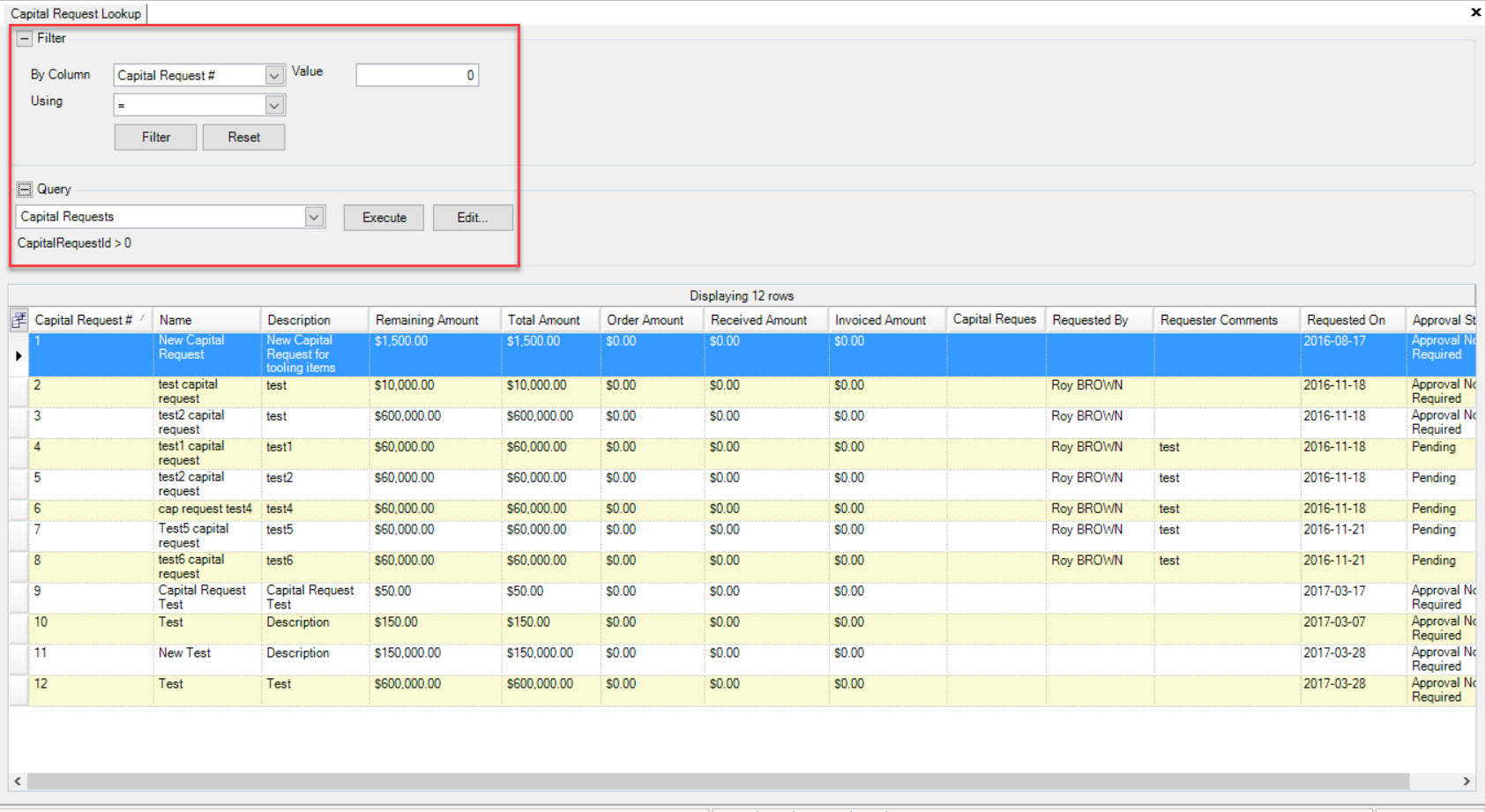Click 'New Capital Request for tooling items' description
Viewport: 1485px width, 812px height.
coord(315,354)
